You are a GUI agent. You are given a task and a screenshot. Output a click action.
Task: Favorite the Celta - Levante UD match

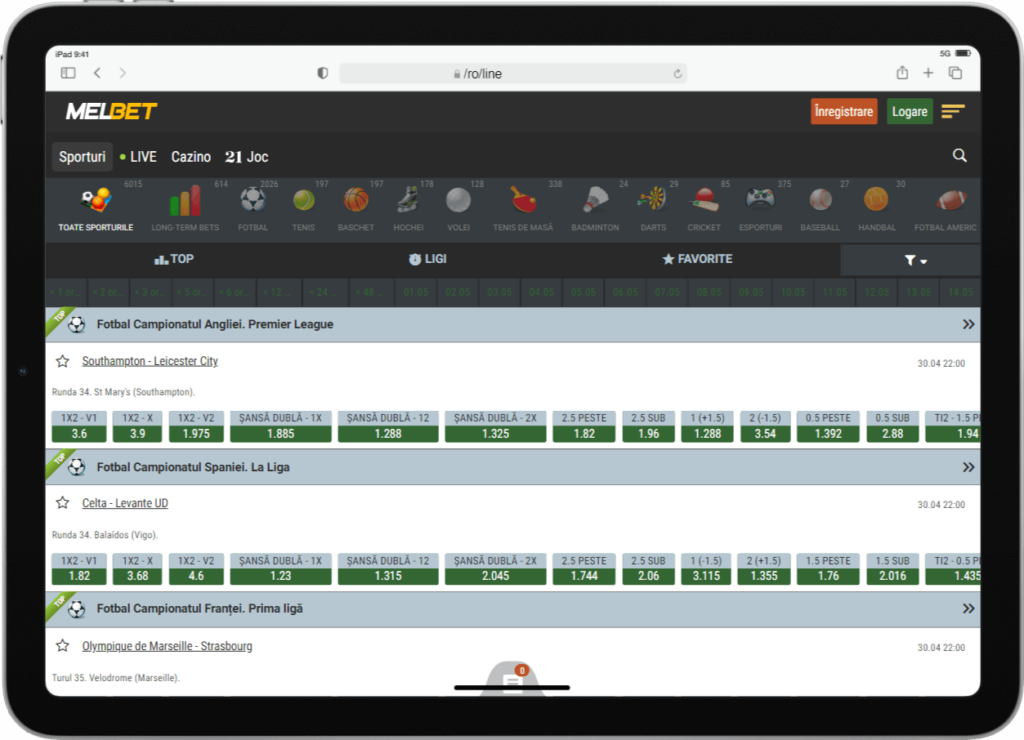tap(63, 503)
